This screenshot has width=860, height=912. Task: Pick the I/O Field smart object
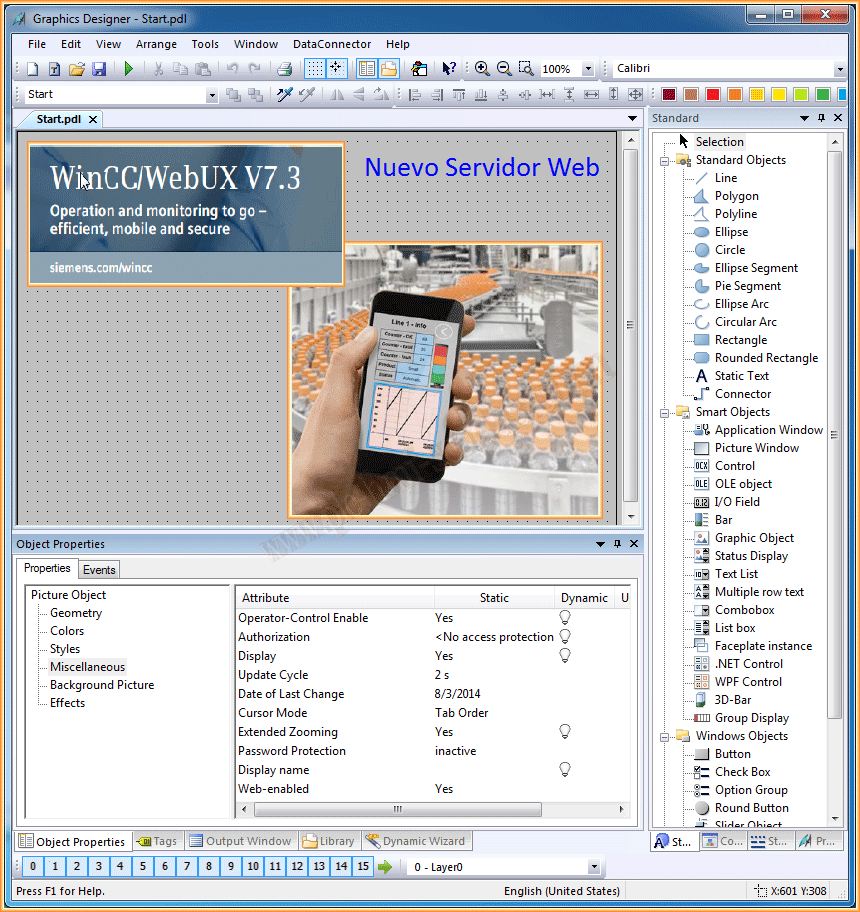point(736,502)
